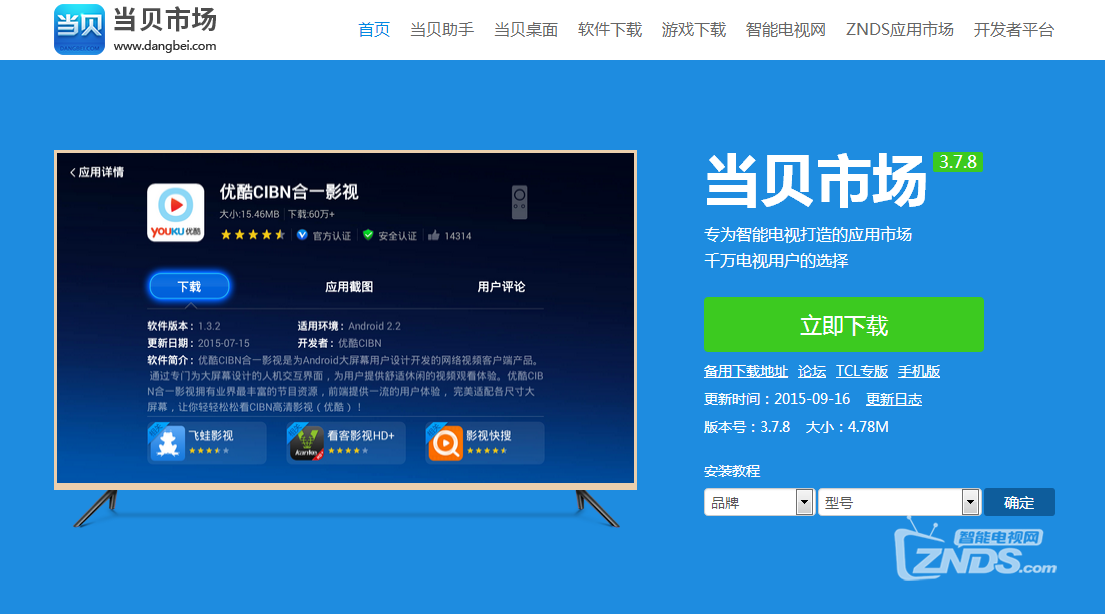
Task: Follow the 备用下载地址 link
Action: click(746, 372)
